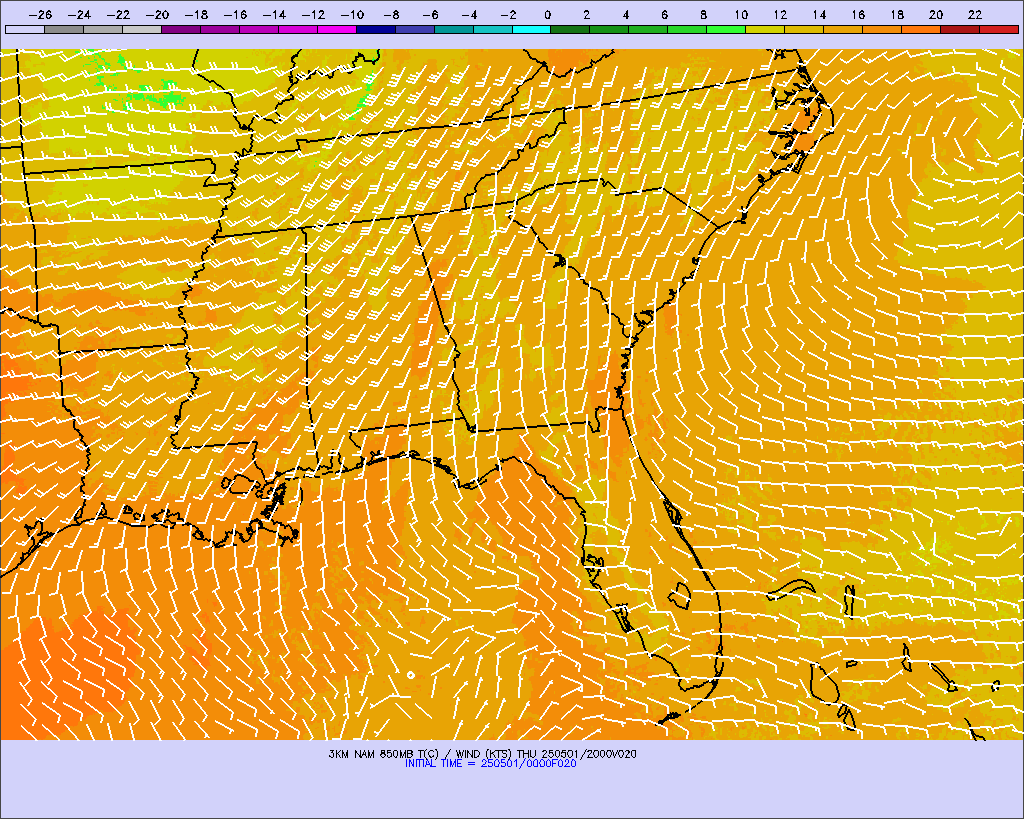
Task: Click the Lake Okeechobee outline in Florida
Action: [680, 596]
